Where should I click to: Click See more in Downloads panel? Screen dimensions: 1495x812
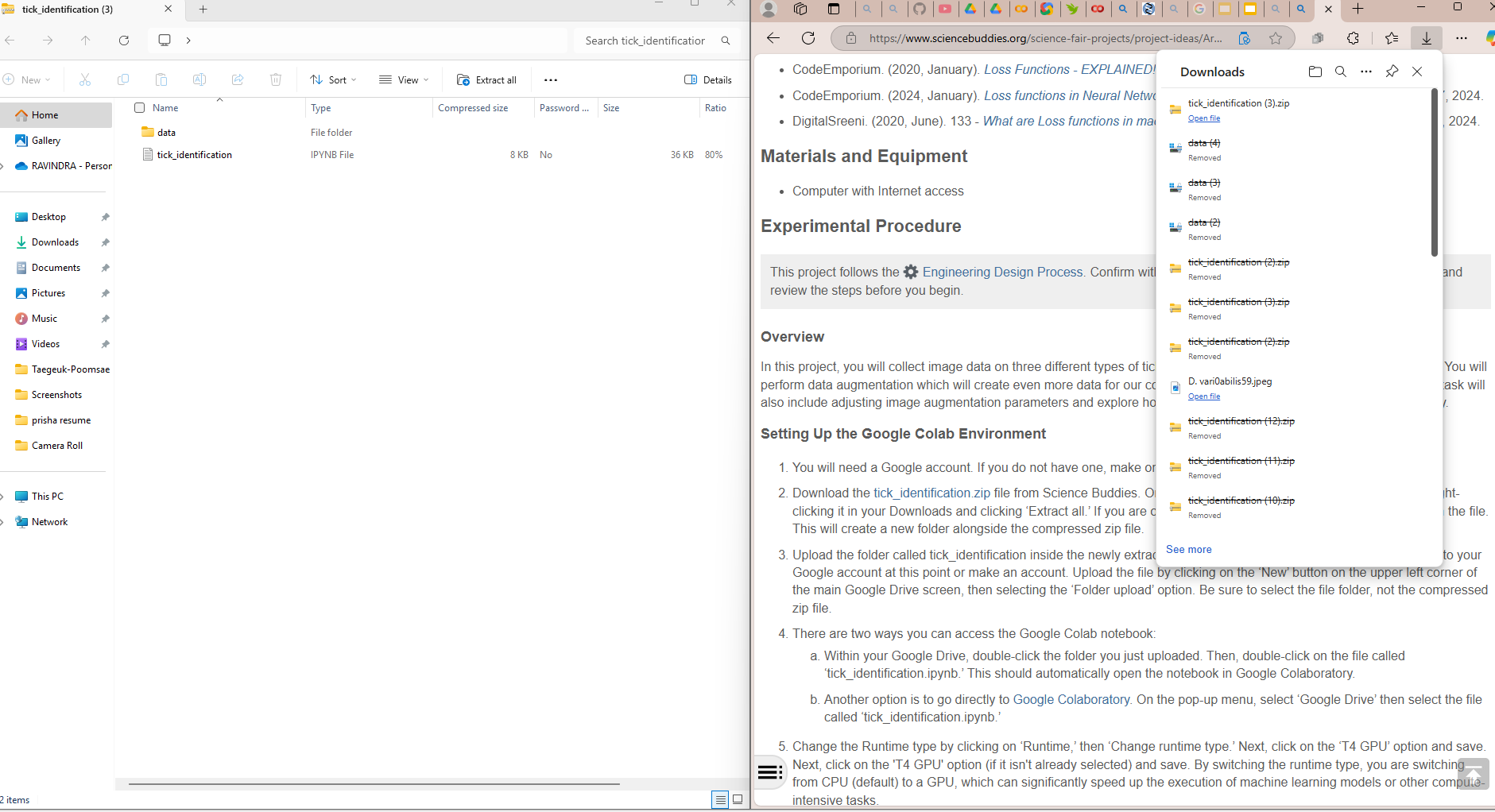tap(1188, 549)
